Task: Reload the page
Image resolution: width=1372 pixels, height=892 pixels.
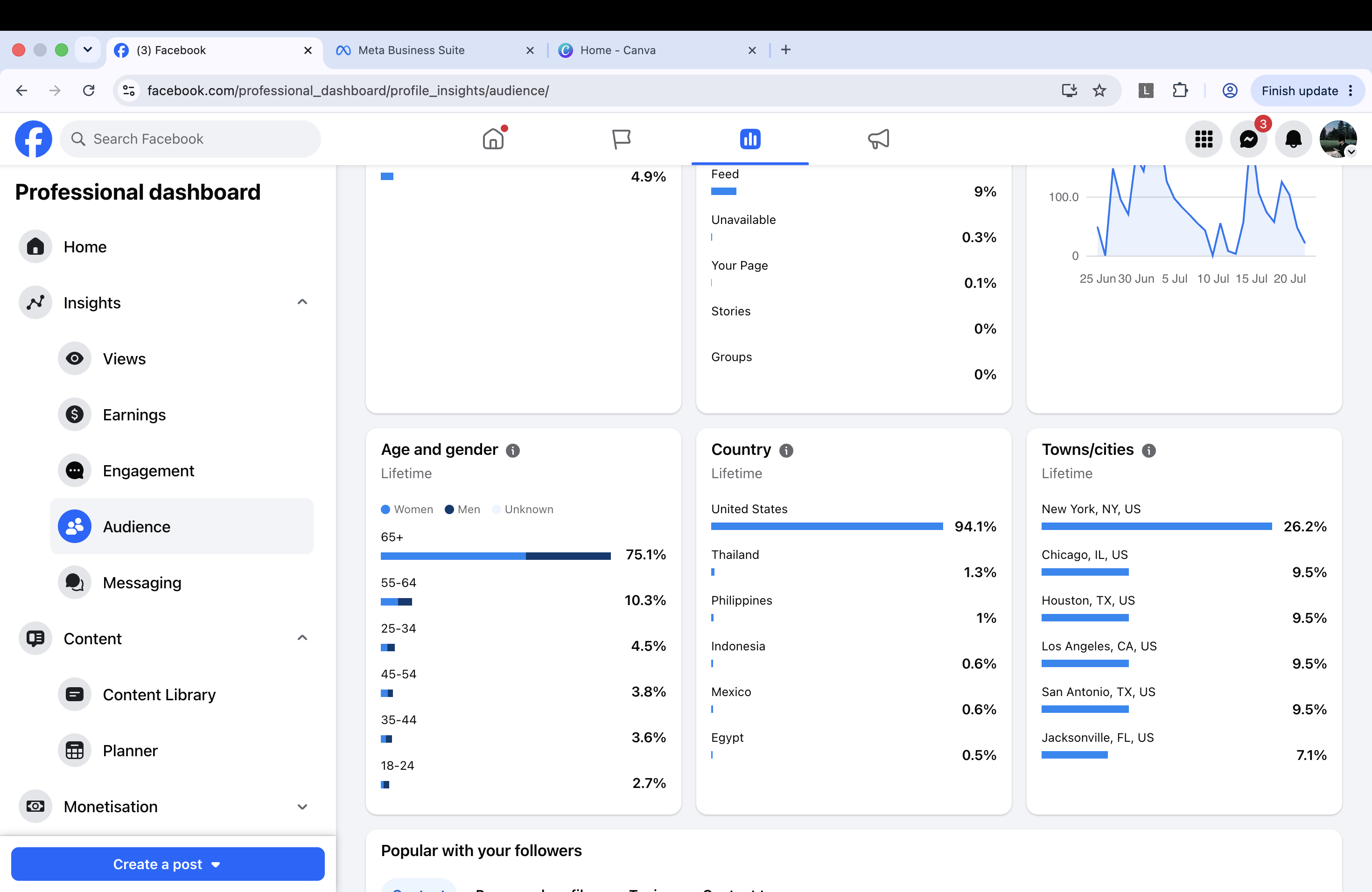Action: tap(89, 91)
